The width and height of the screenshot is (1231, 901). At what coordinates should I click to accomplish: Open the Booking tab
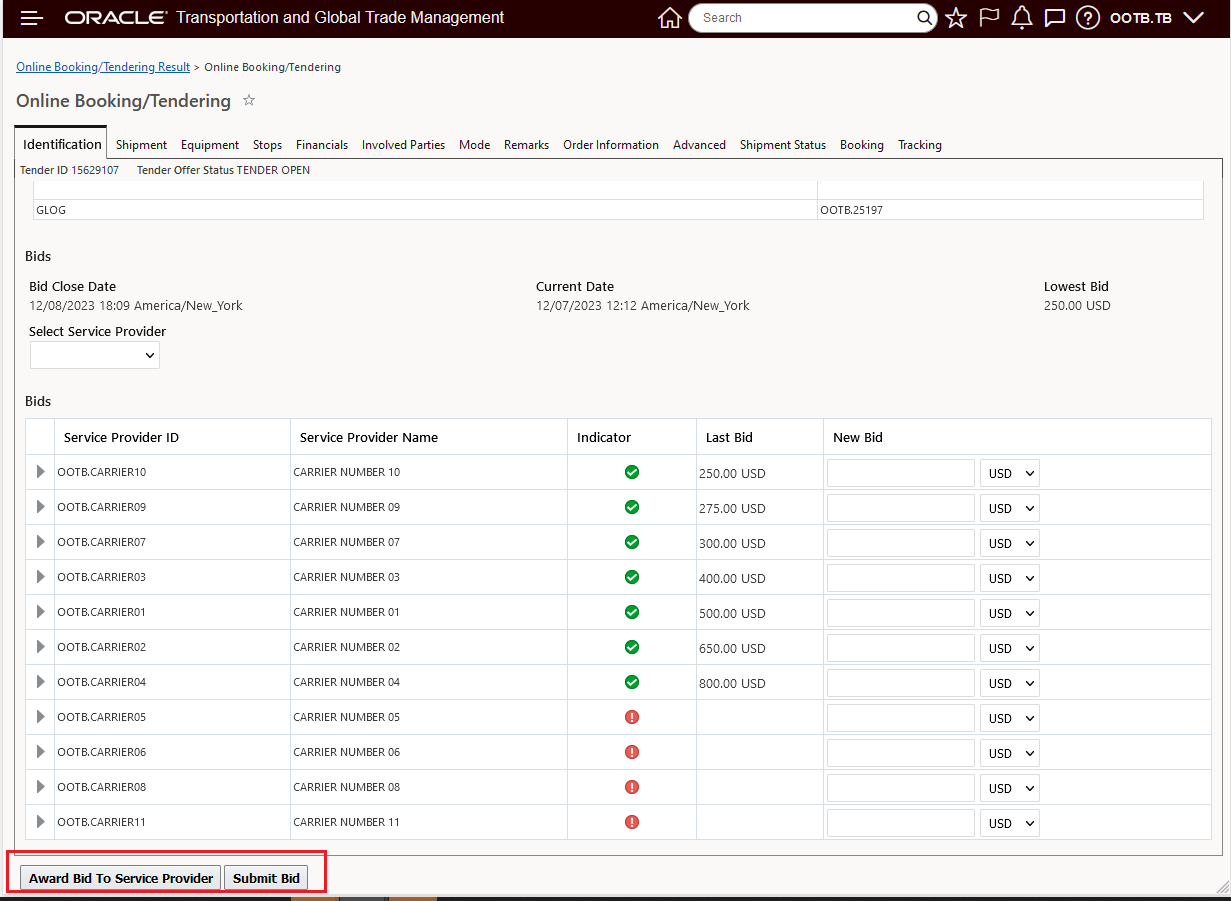click(x=862, y=145)
